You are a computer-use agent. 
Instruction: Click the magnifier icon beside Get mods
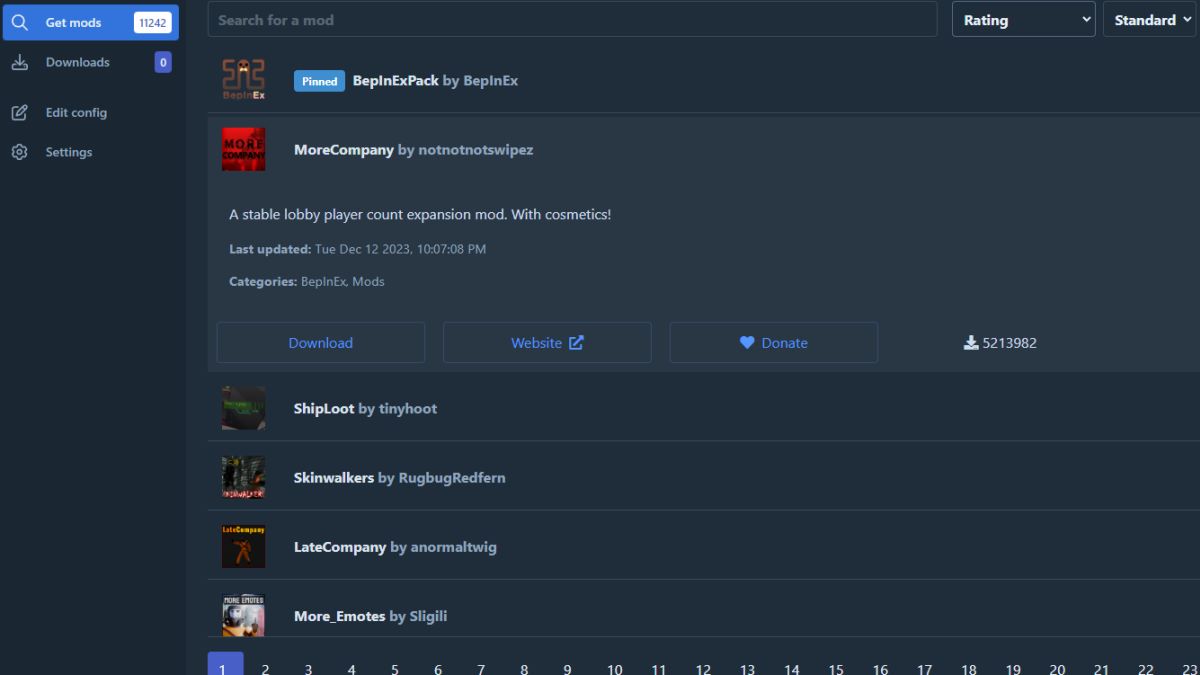[x=19, y=22]
